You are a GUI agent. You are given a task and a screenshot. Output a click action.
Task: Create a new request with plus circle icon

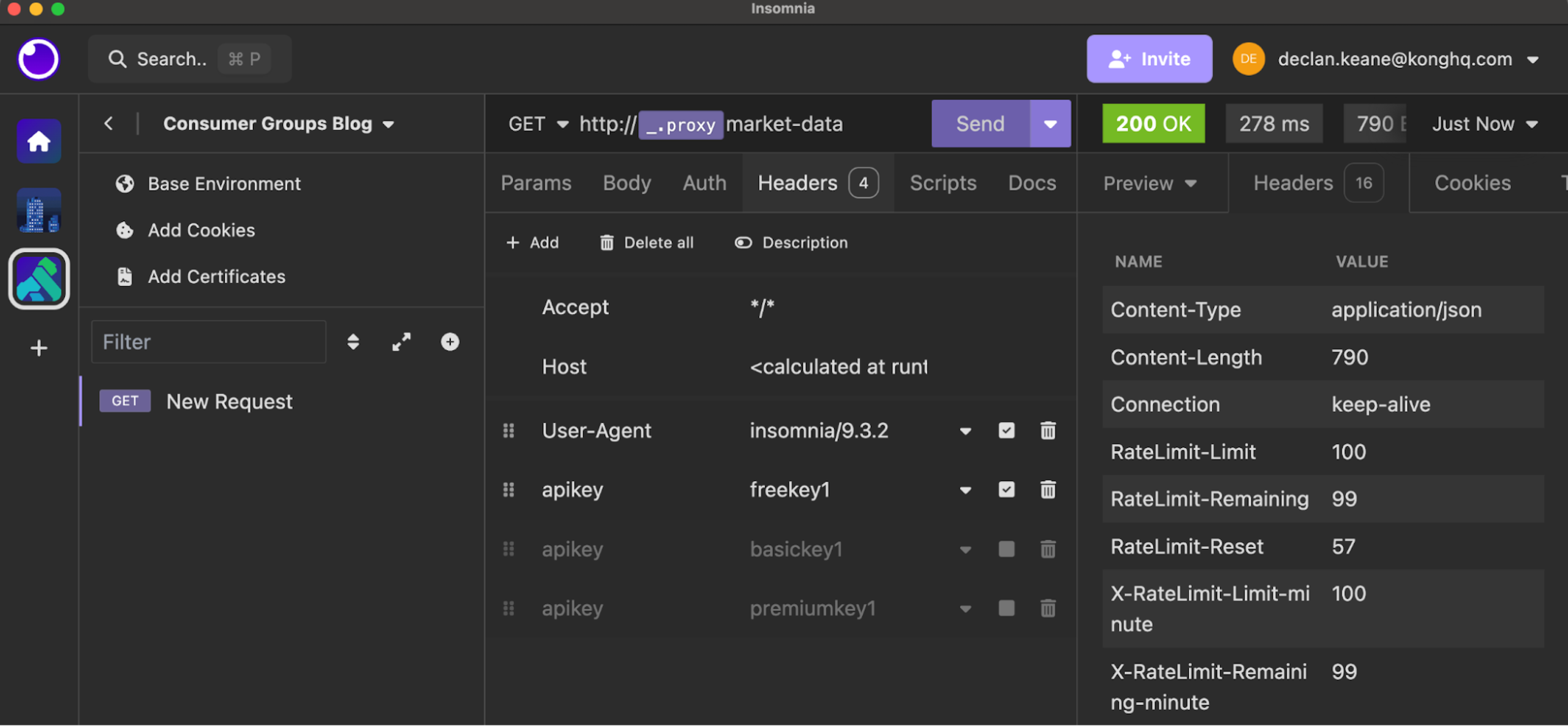tap(450, 342)
